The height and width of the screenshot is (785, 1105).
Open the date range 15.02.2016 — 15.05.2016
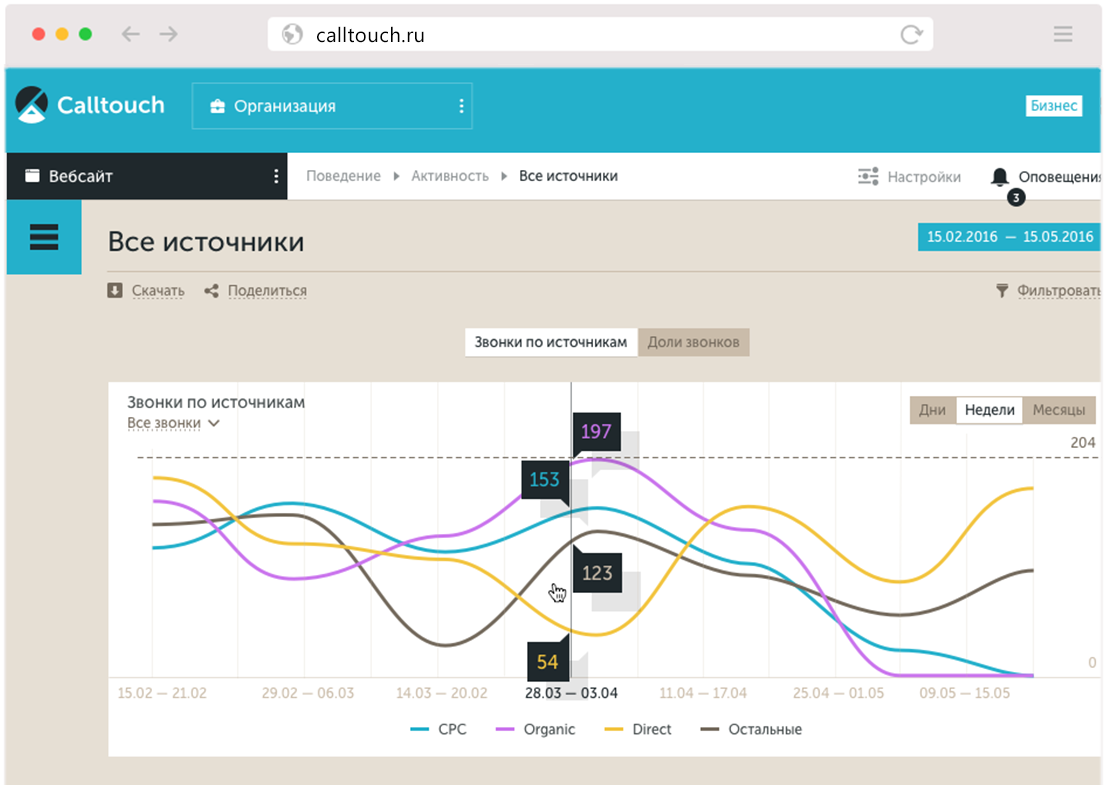click(1009, 237)
